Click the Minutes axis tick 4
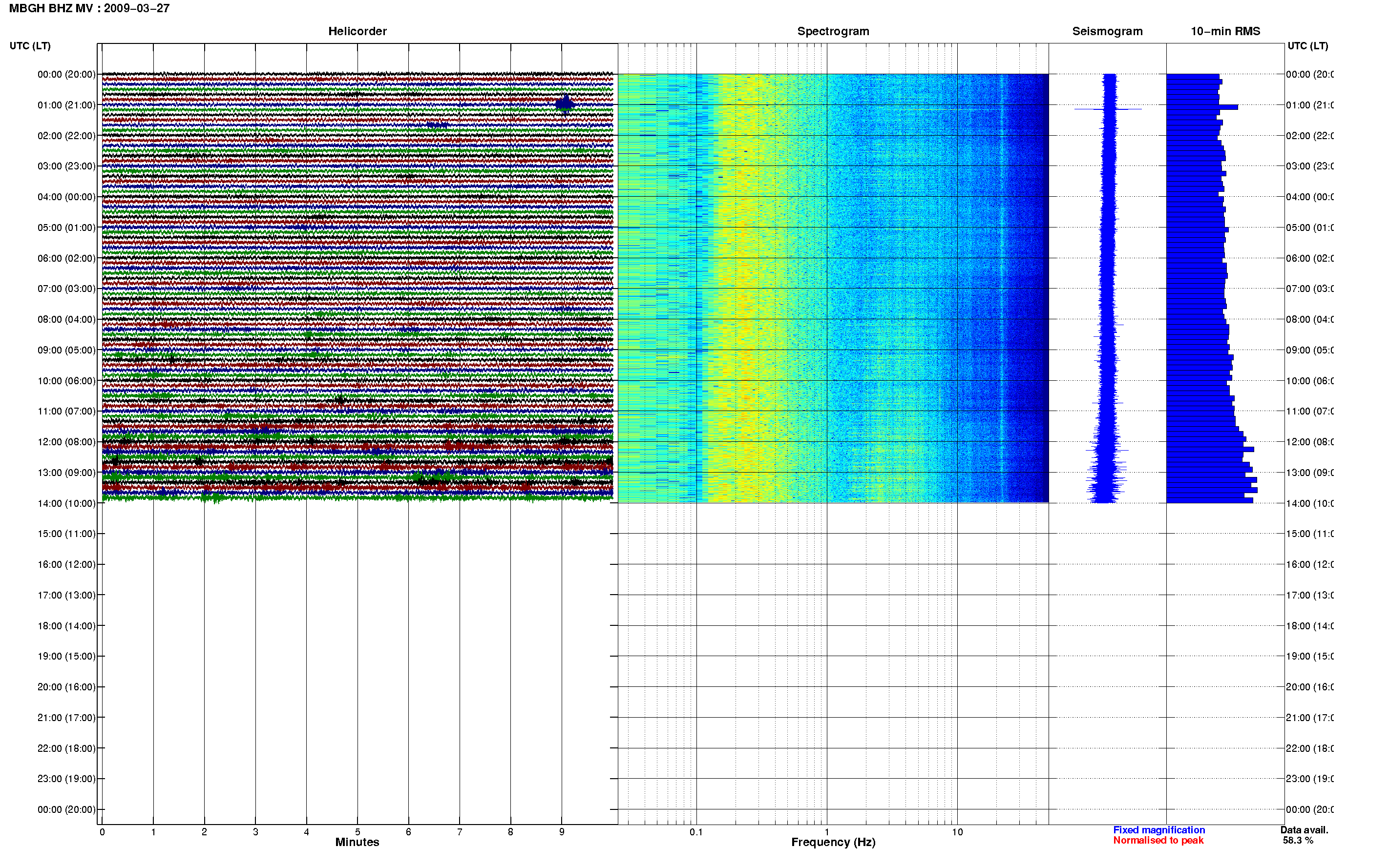This screenshot has height=868, width=1389. tap(307, 832)
